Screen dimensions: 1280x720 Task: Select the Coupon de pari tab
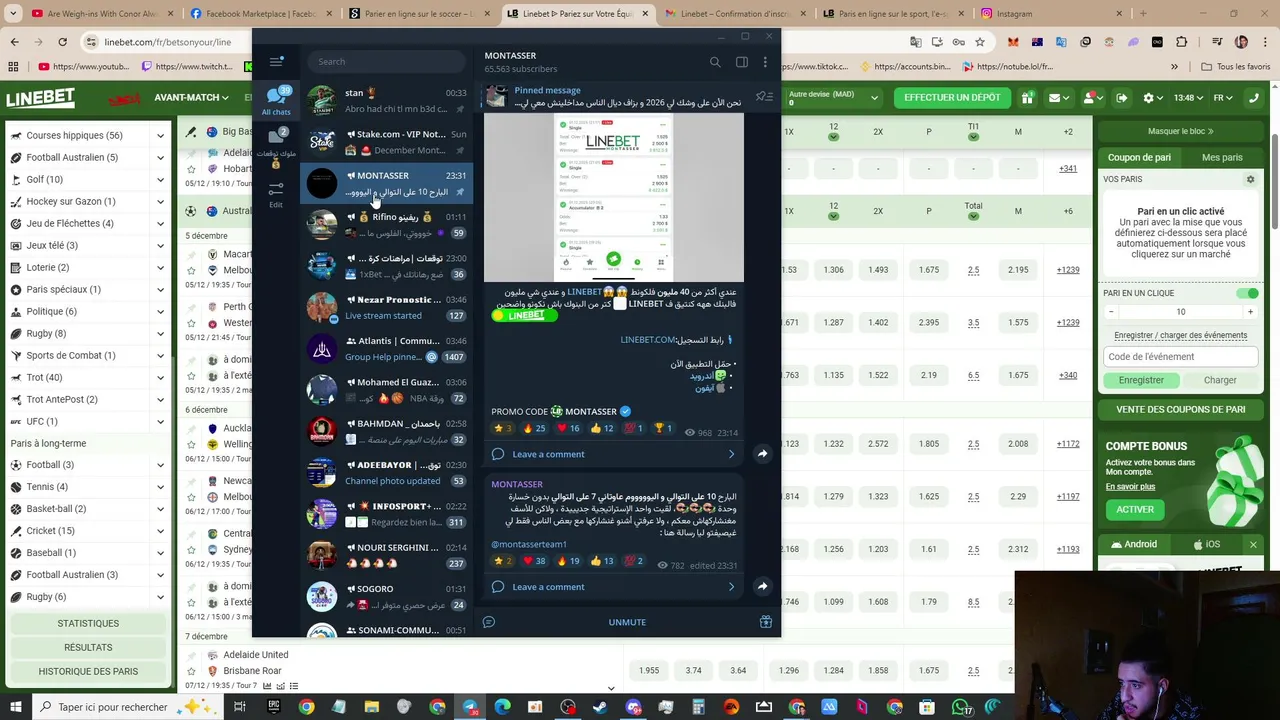(1139, 157)
